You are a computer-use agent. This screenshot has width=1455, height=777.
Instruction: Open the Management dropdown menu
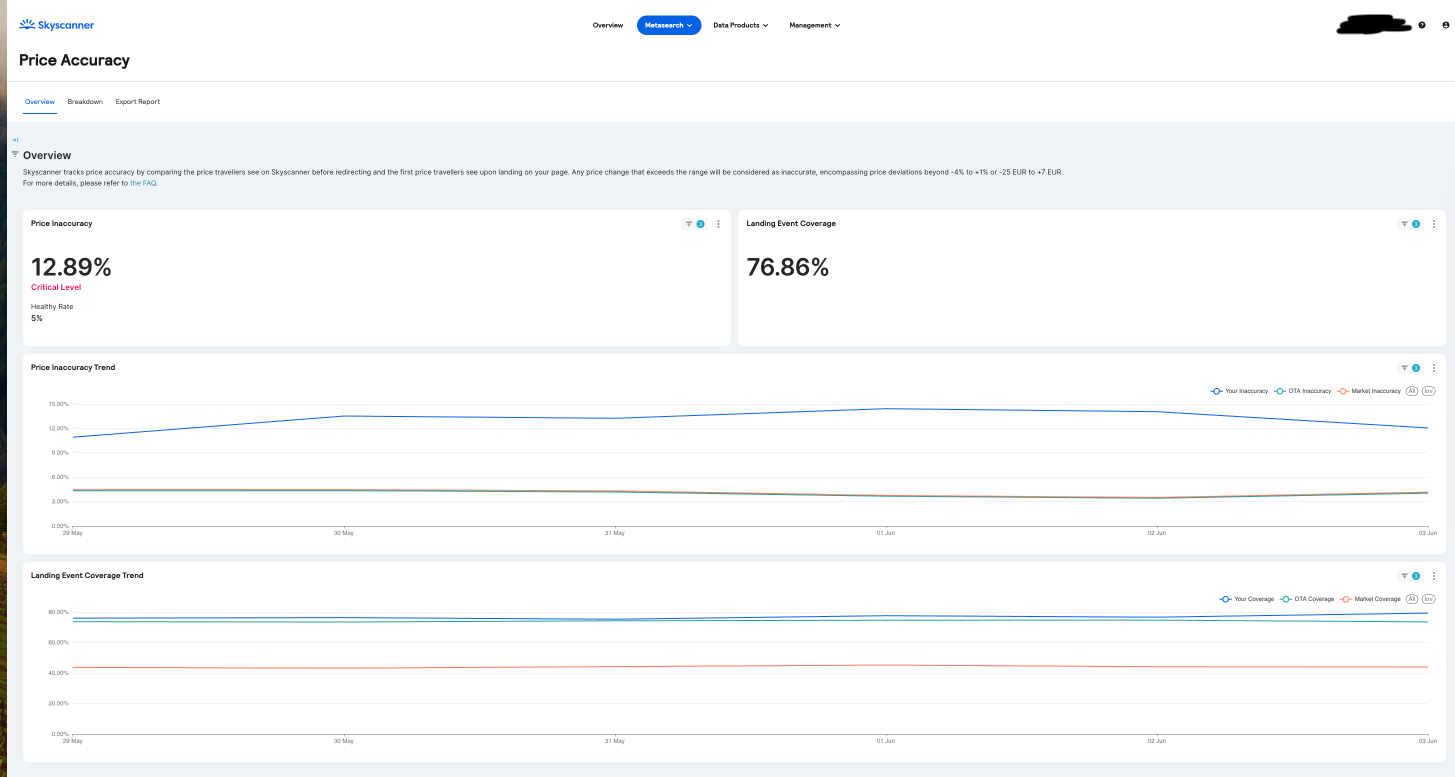point(815,25)
